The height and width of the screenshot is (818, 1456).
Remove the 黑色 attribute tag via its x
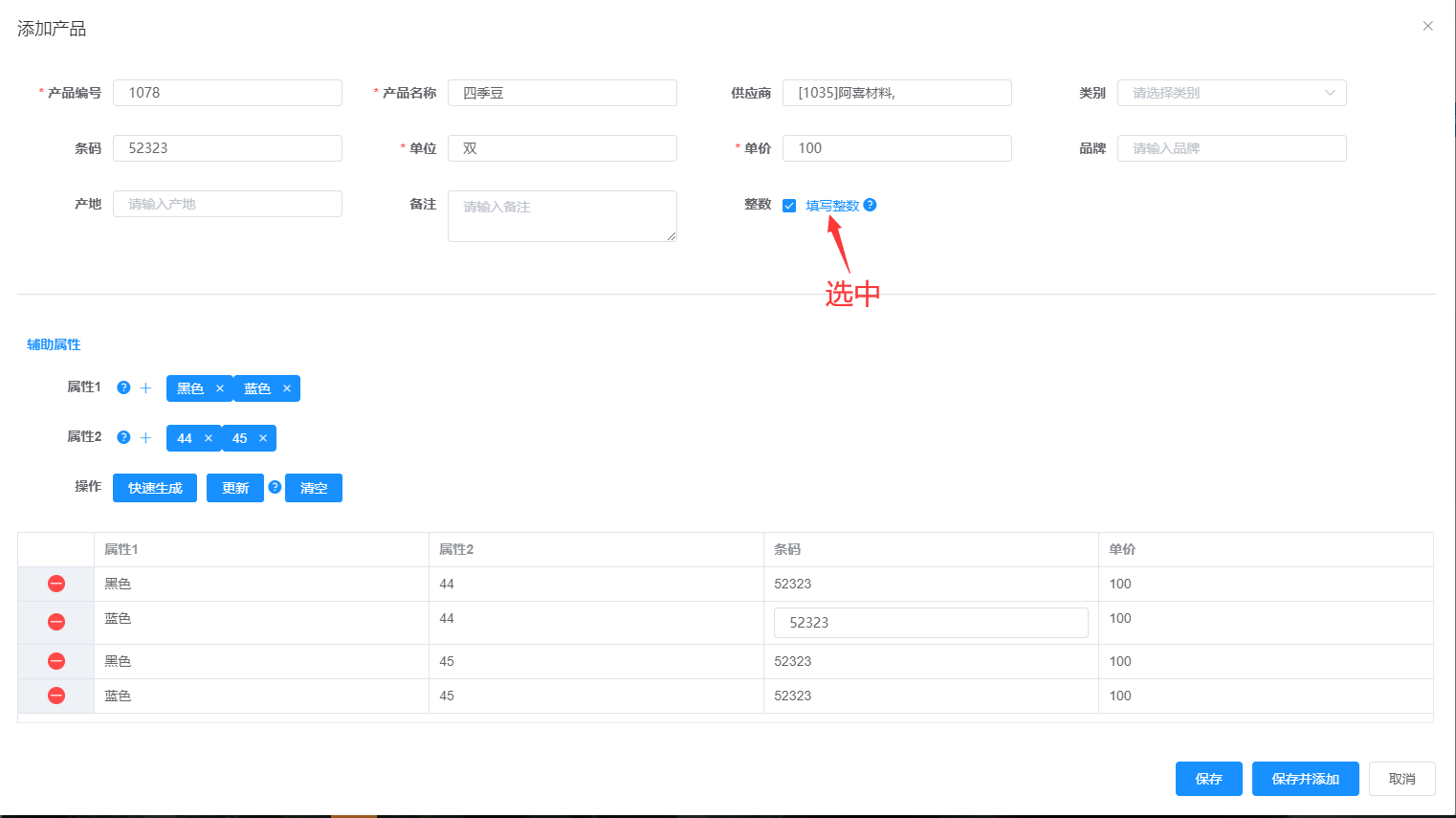pyautogui.click(x=220, y=388)
